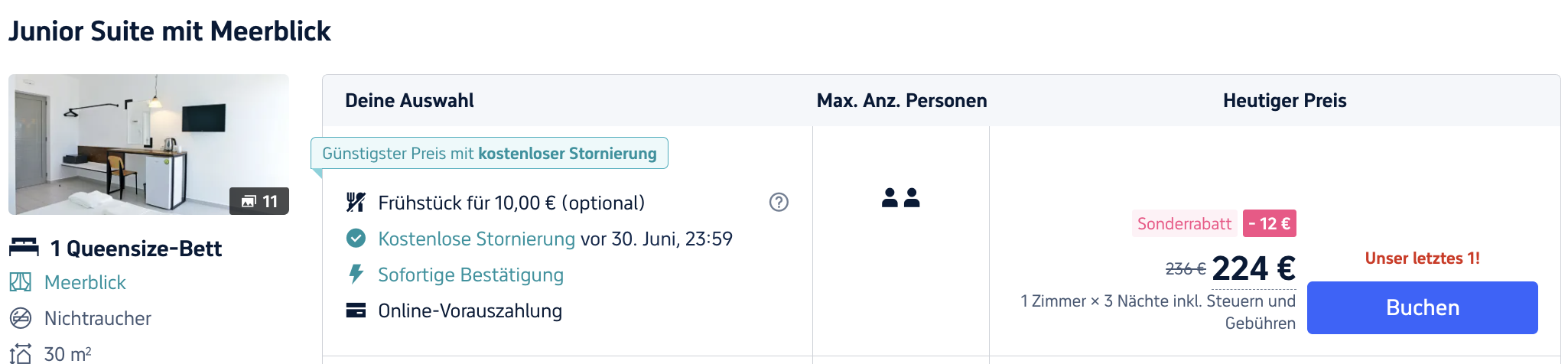This screenshot has height=364, width=1568.
Task: Click the lightning bolt instant confirmation icon
Action: 356,275
